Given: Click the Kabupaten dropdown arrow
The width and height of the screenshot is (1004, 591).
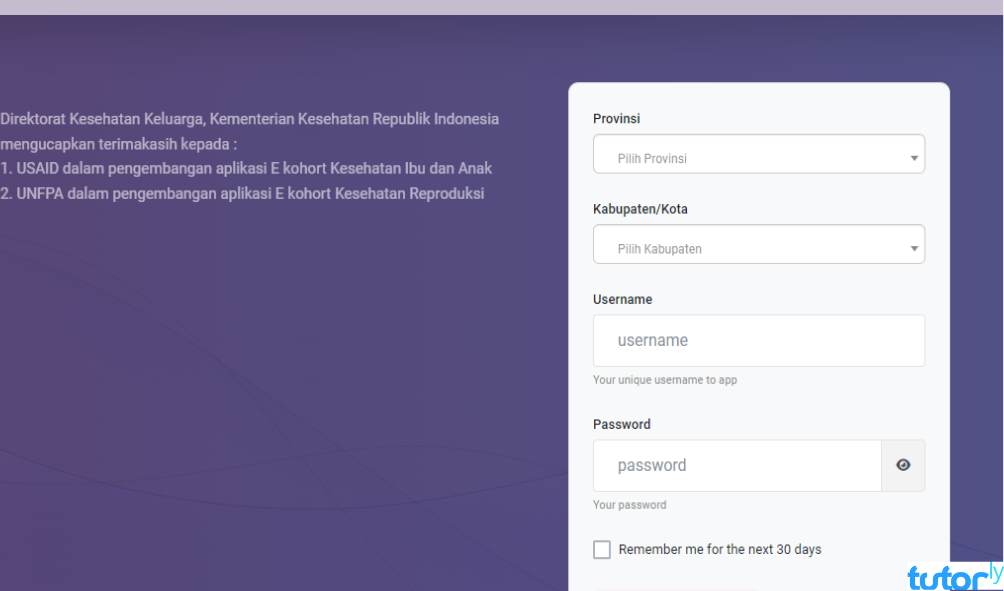Looking at the screenshot, I should pyautogui.click(x=914, y=248).
